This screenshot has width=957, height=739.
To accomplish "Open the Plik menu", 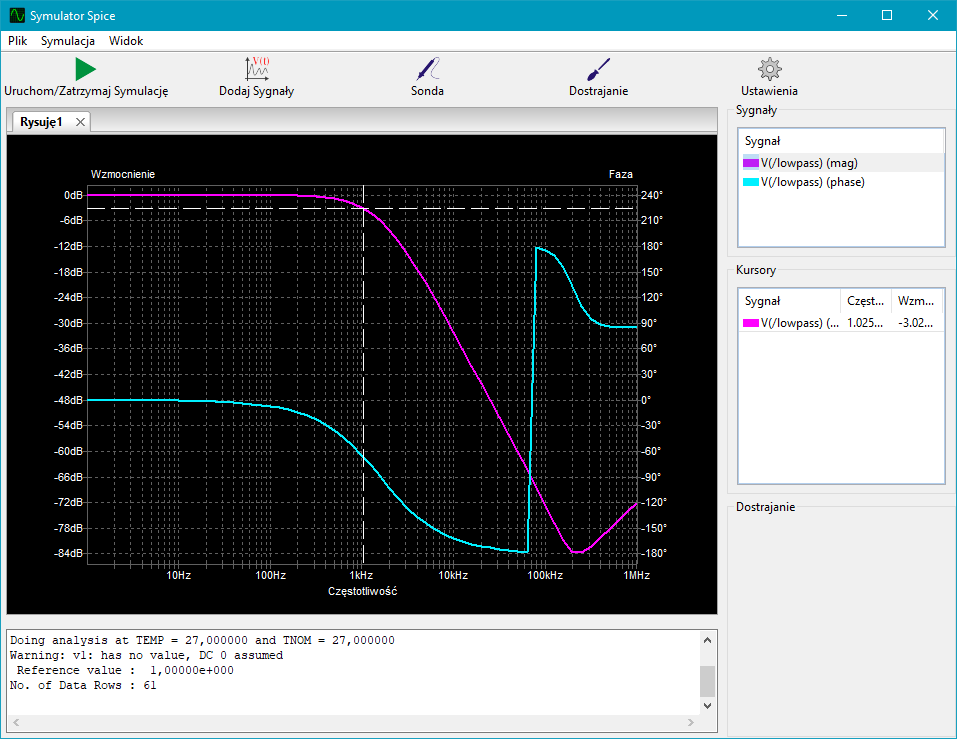I will click(x=18, y=41).
